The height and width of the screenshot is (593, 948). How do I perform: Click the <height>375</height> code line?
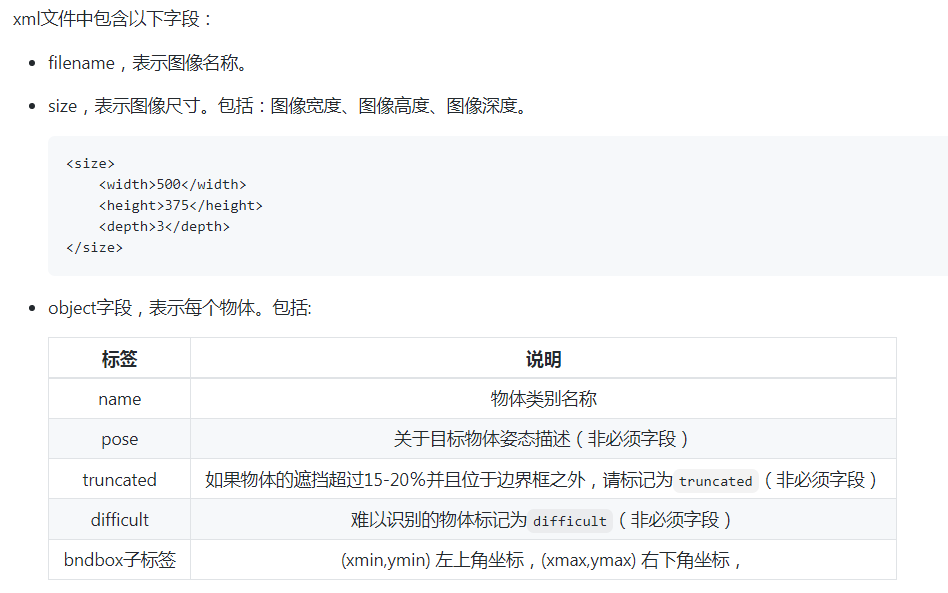coord(181,206)
